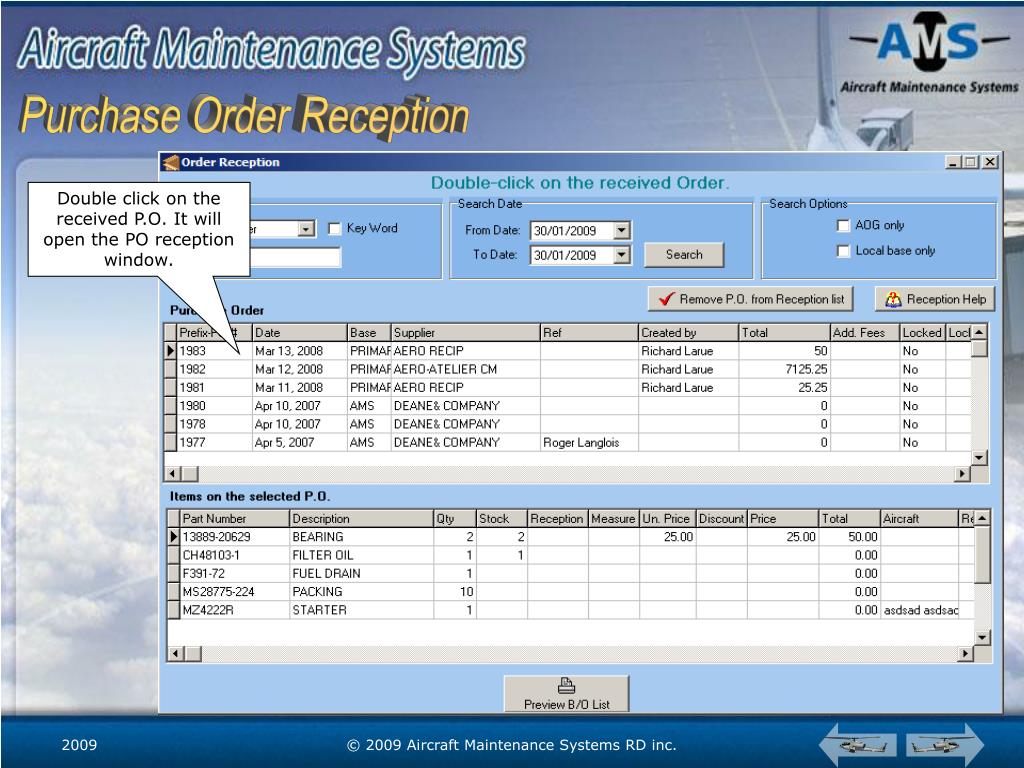Minimize the Order Reception window
The image size is (1024, 768).
[954, 162]
